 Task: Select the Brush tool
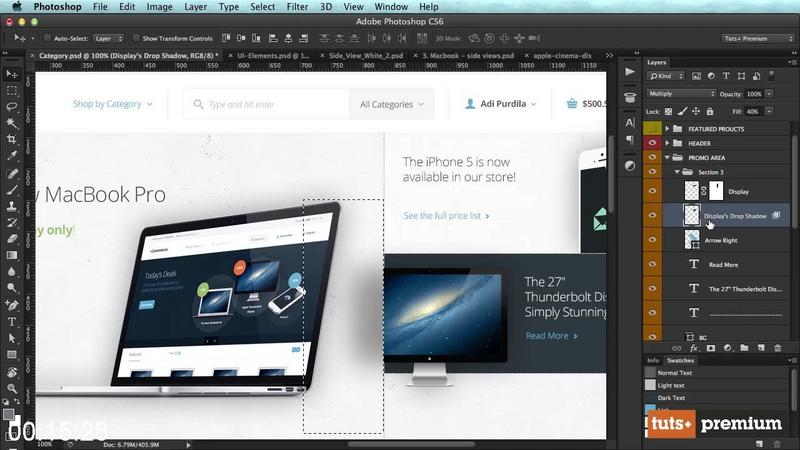(x=12, y=190)
